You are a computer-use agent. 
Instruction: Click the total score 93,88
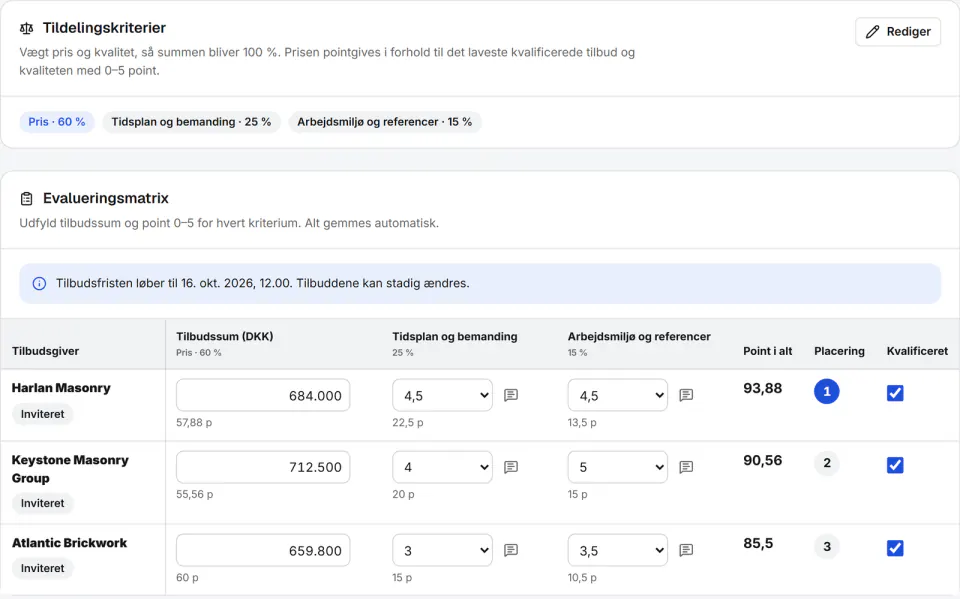(763, 388)
